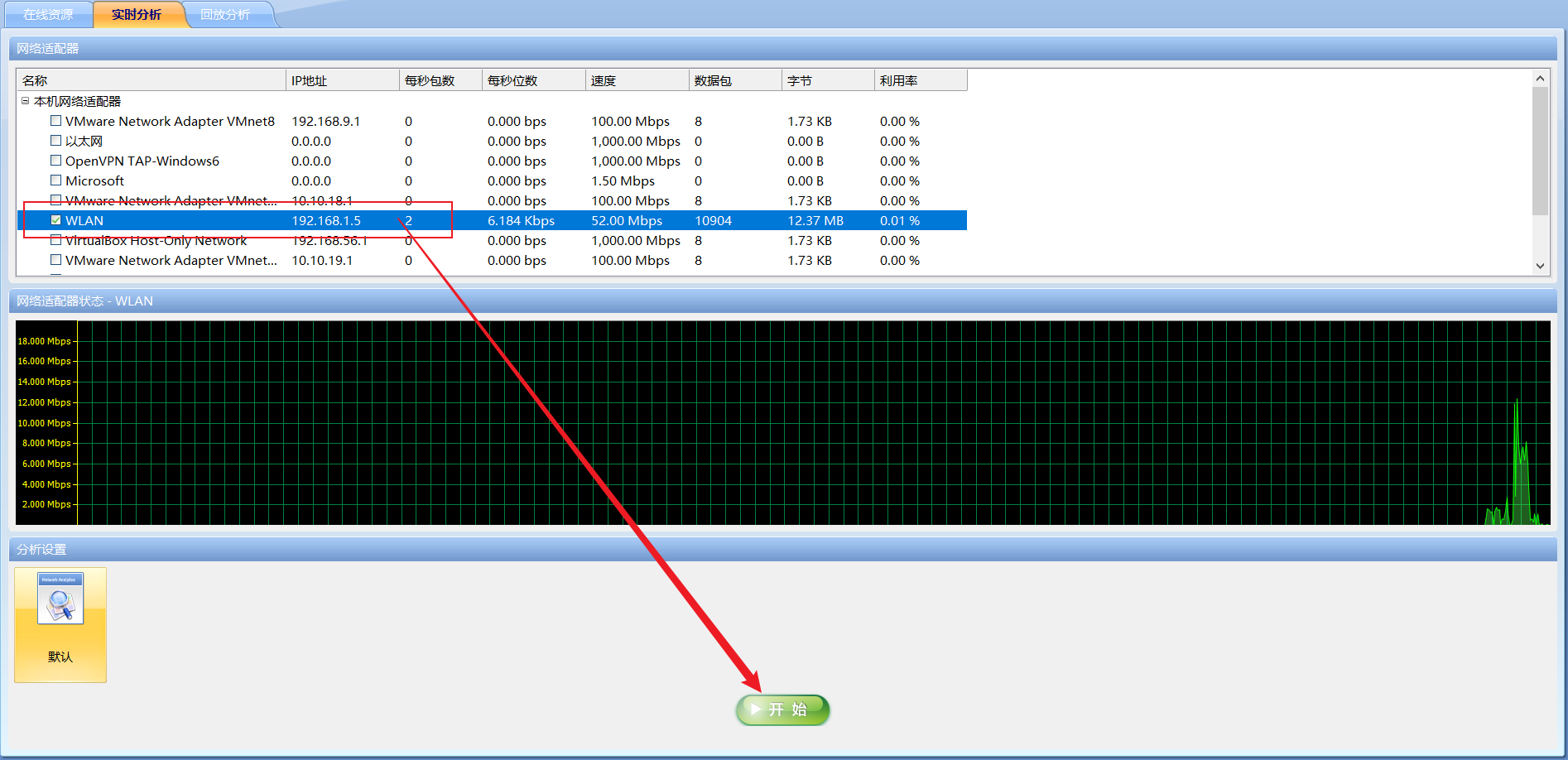
Task: Uncheck the WLAN adapter checkbox
Action: pyautogui.click(x=56, y=220)
